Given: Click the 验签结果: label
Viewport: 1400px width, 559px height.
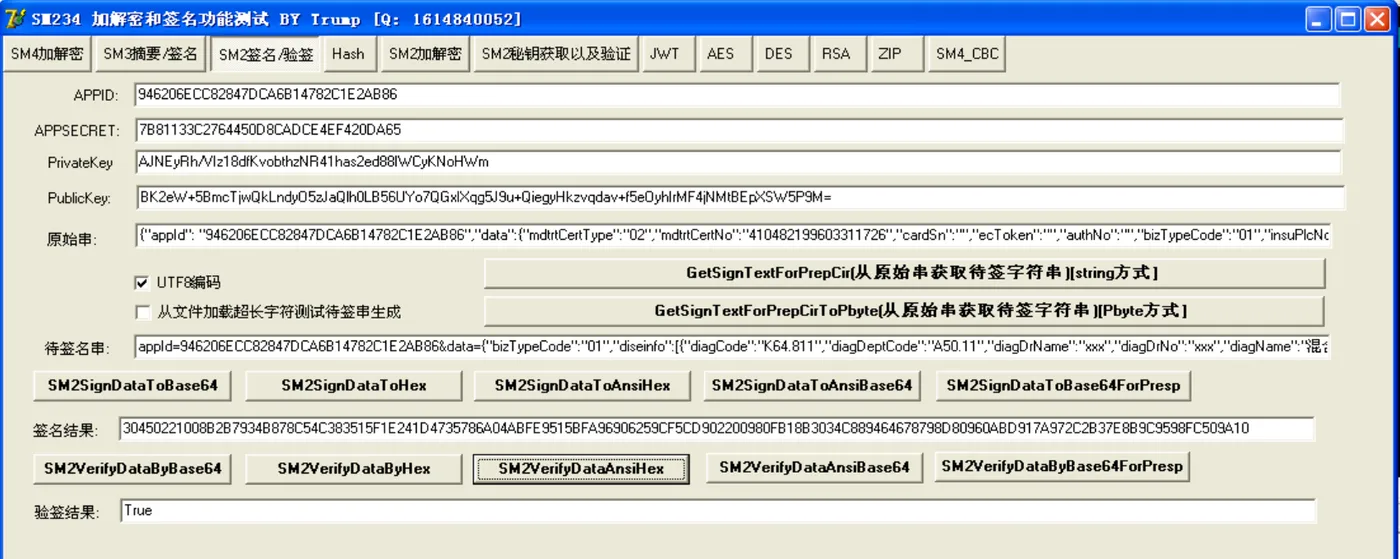Looking at the screenshot, I should click(x=66, y=512).
